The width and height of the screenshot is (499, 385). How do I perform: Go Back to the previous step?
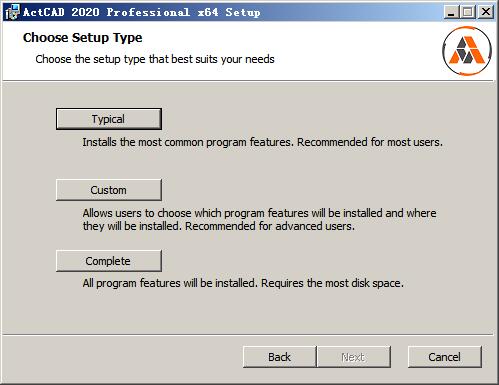[279, 357]
